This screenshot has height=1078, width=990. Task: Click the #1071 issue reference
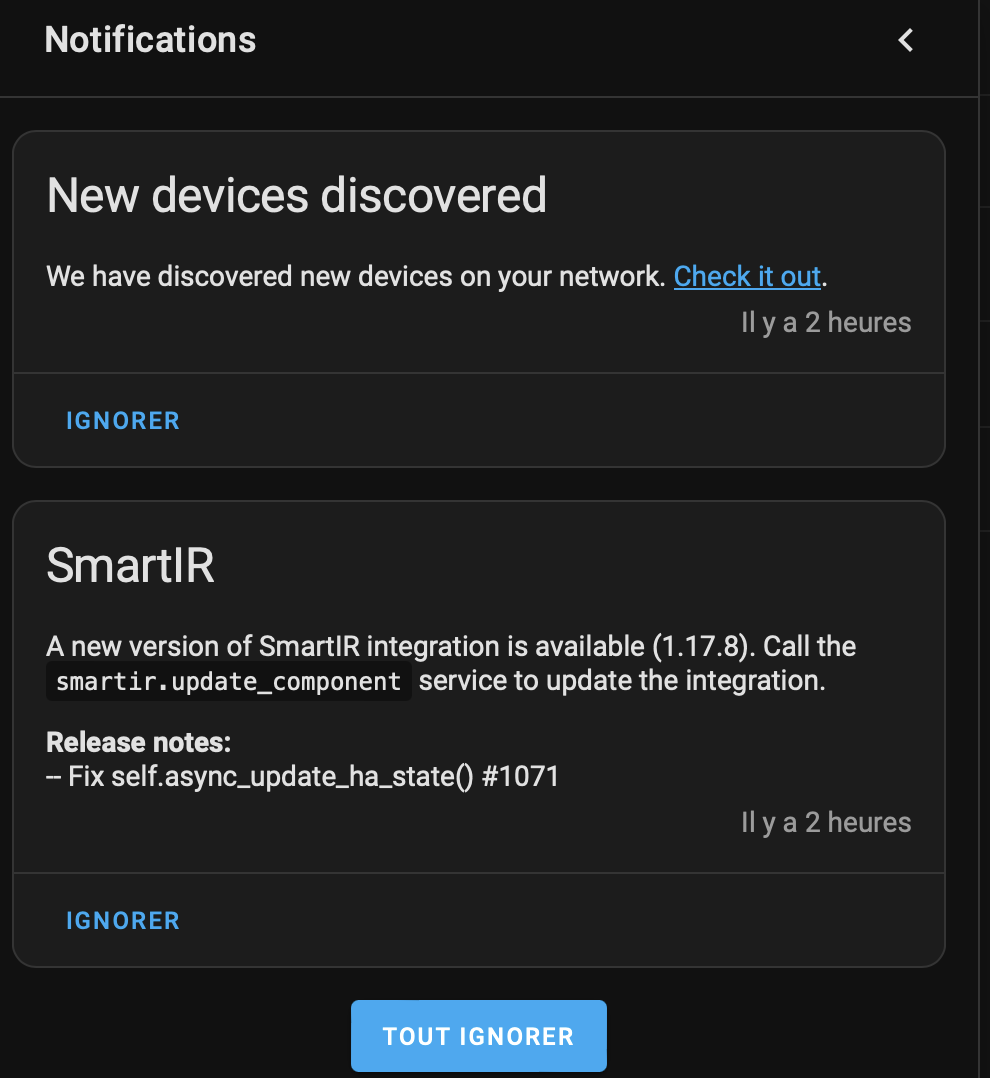[x=520, y=777]
